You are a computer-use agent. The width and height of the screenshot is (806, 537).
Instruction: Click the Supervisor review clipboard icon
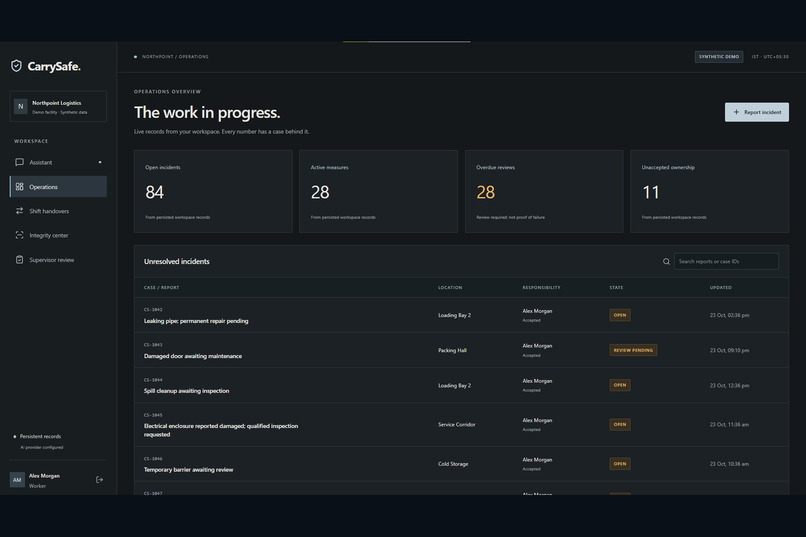(x=20, y=260)
